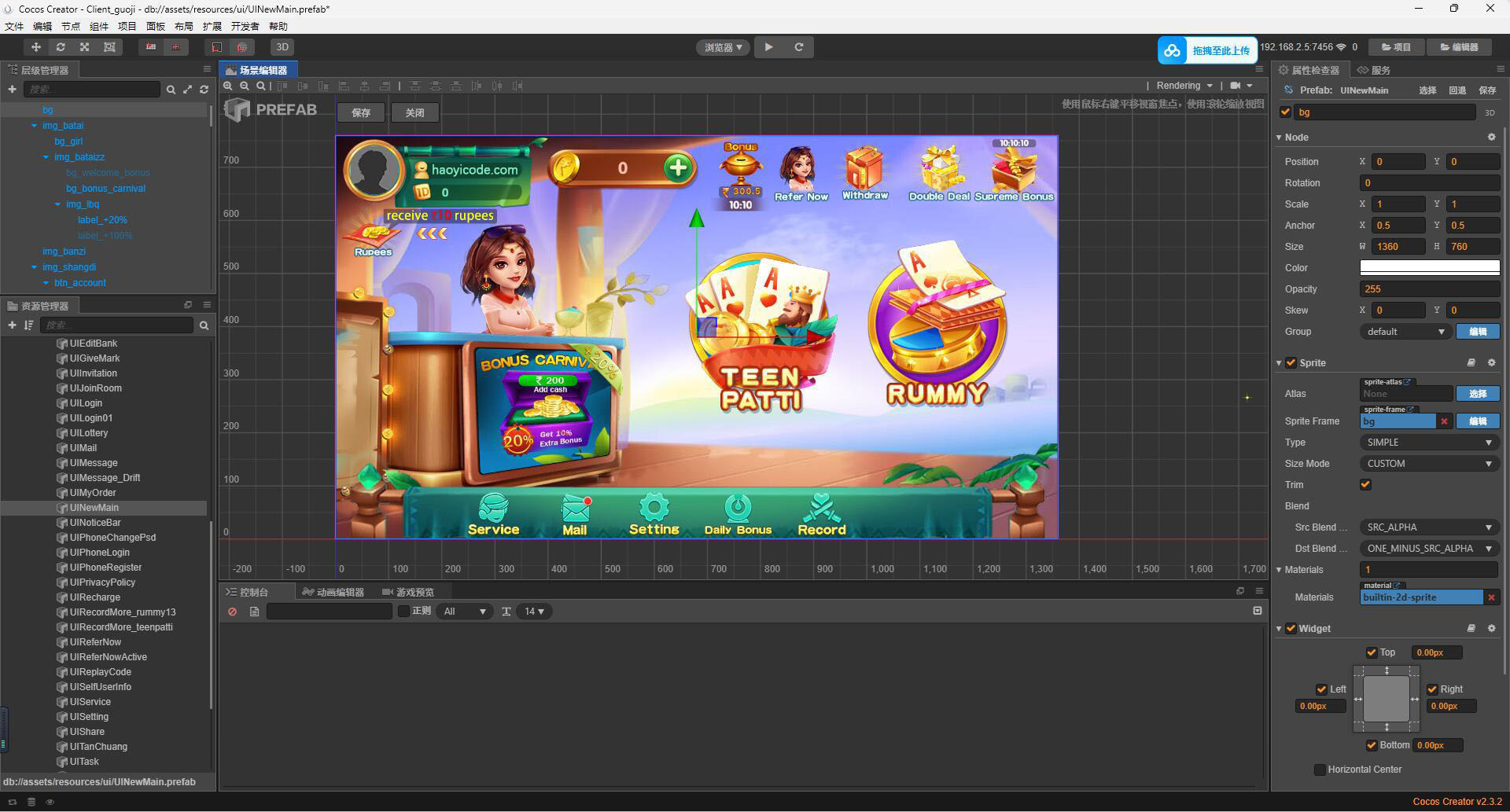Switch to the 动画编辑器 tab
The height and width of the screenshot is (812, 1510).
[333, 592]
